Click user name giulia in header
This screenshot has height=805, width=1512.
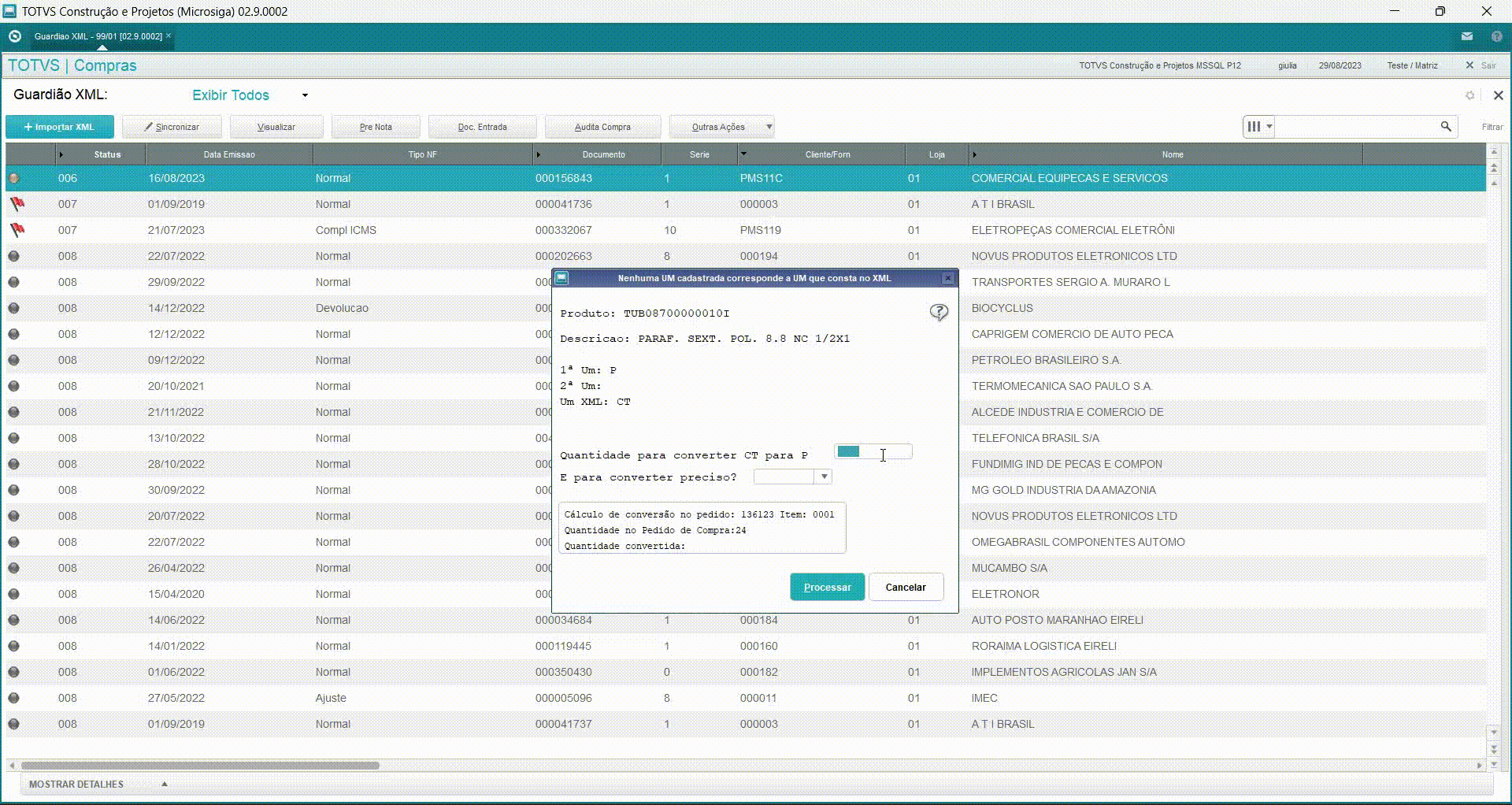point(1287,65)
